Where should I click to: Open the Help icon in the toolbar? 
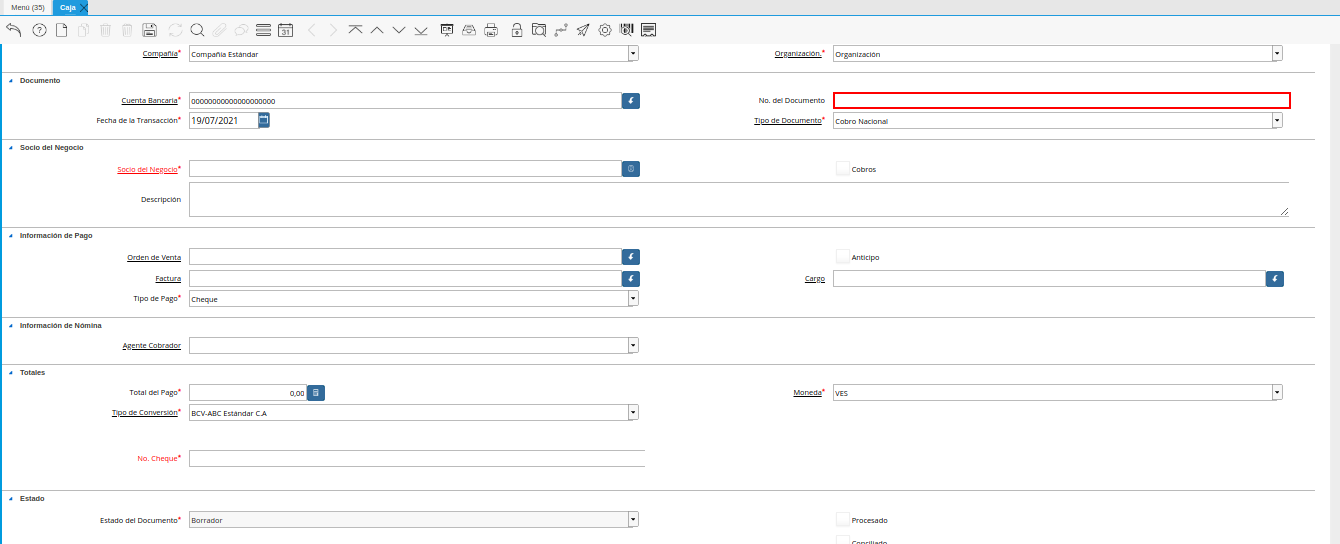click(x=40, y=30)
